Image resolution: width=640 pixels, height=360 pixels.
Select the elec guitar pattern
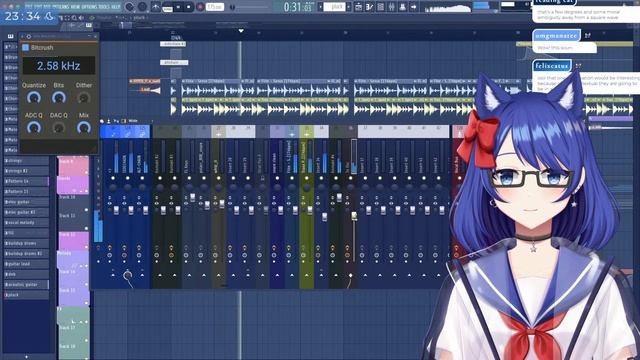26,202
